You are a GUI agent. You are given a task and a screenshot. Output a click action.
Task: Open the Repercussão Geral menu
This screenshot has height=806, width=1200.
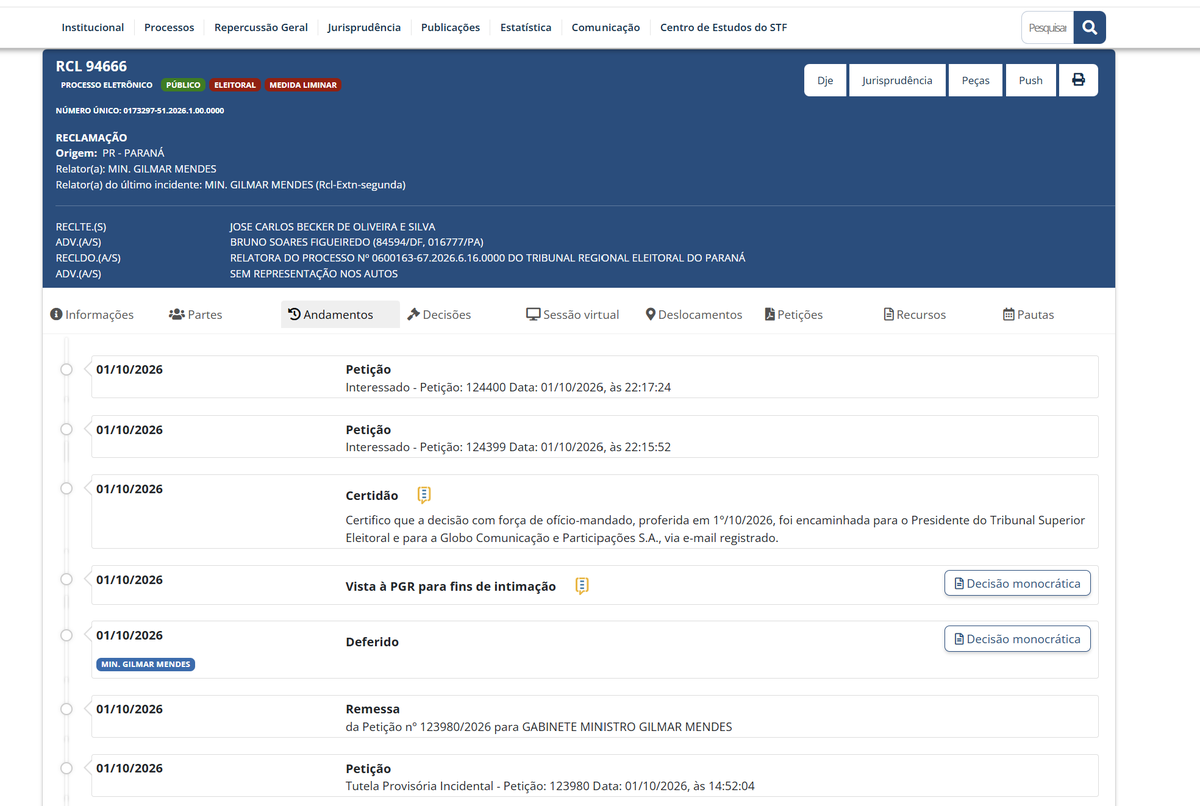click(x=261, y=28)
